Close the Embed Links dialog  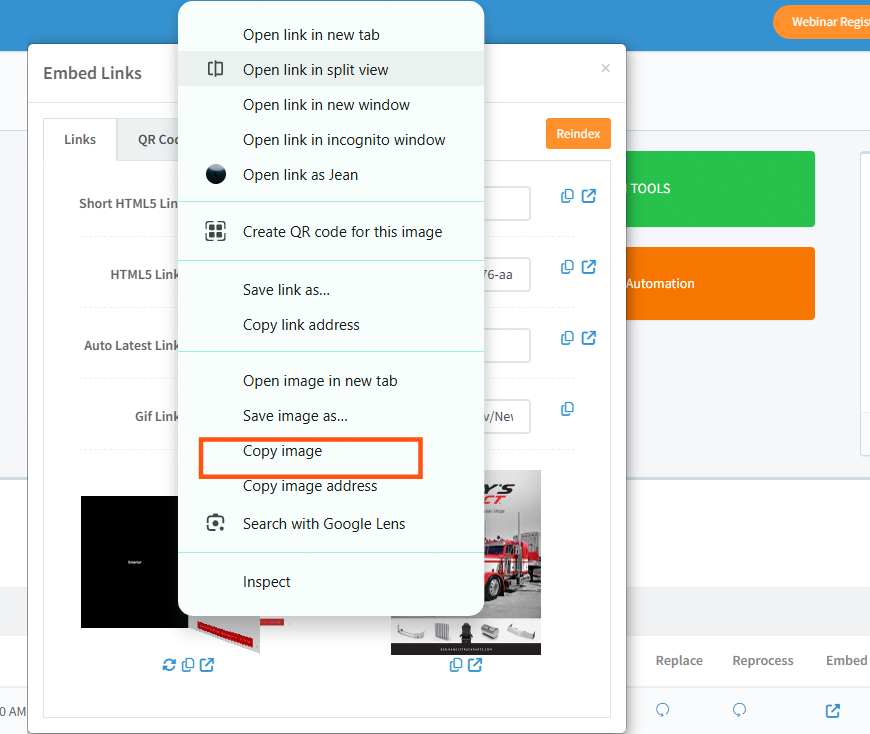tap(605, 69)
